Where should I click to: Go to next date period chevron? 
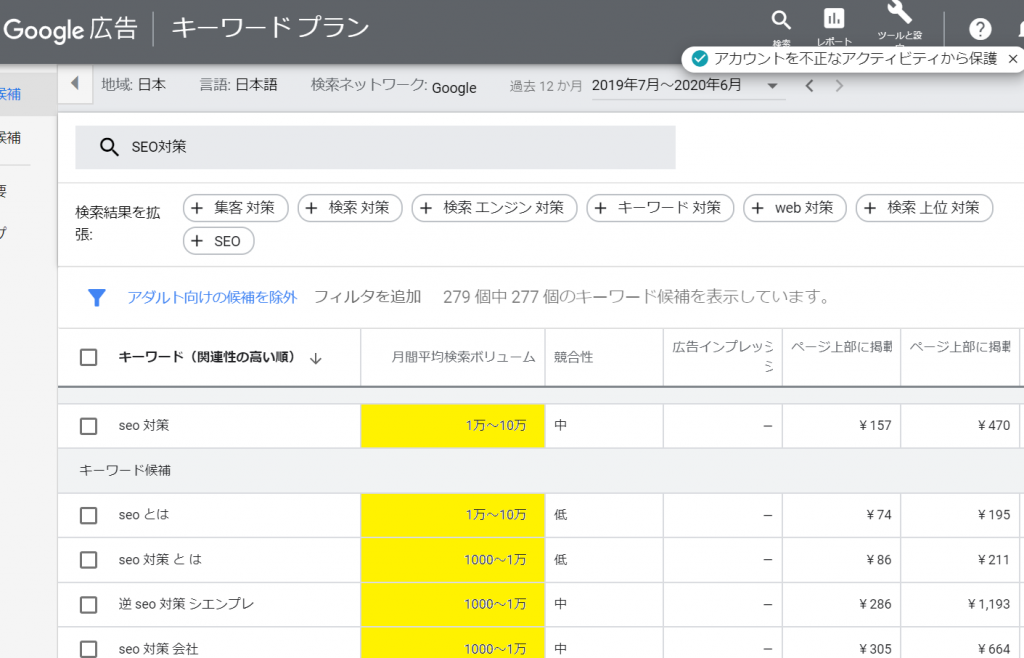pyautogui.click(x=839, y=86)
